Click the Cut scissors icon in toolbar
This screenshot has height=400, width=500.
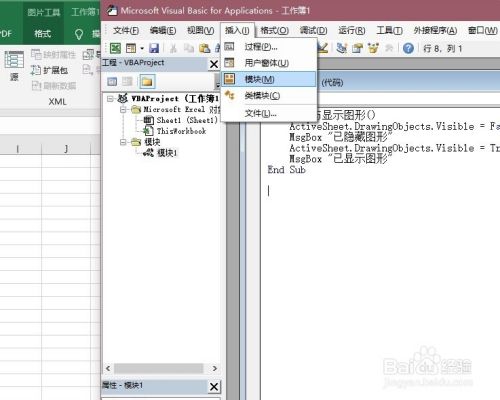click(173, 49)
